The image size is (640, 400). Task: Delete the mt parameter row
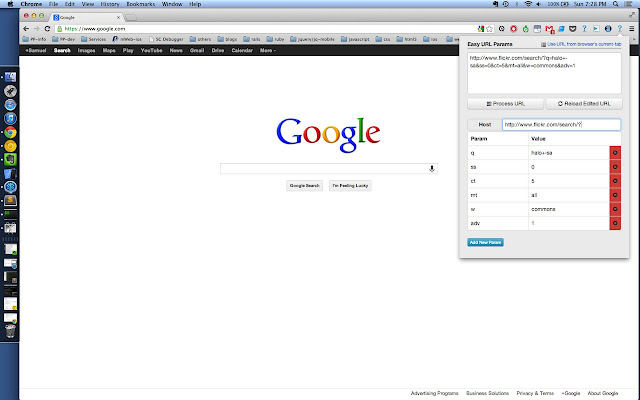(615, 195)
